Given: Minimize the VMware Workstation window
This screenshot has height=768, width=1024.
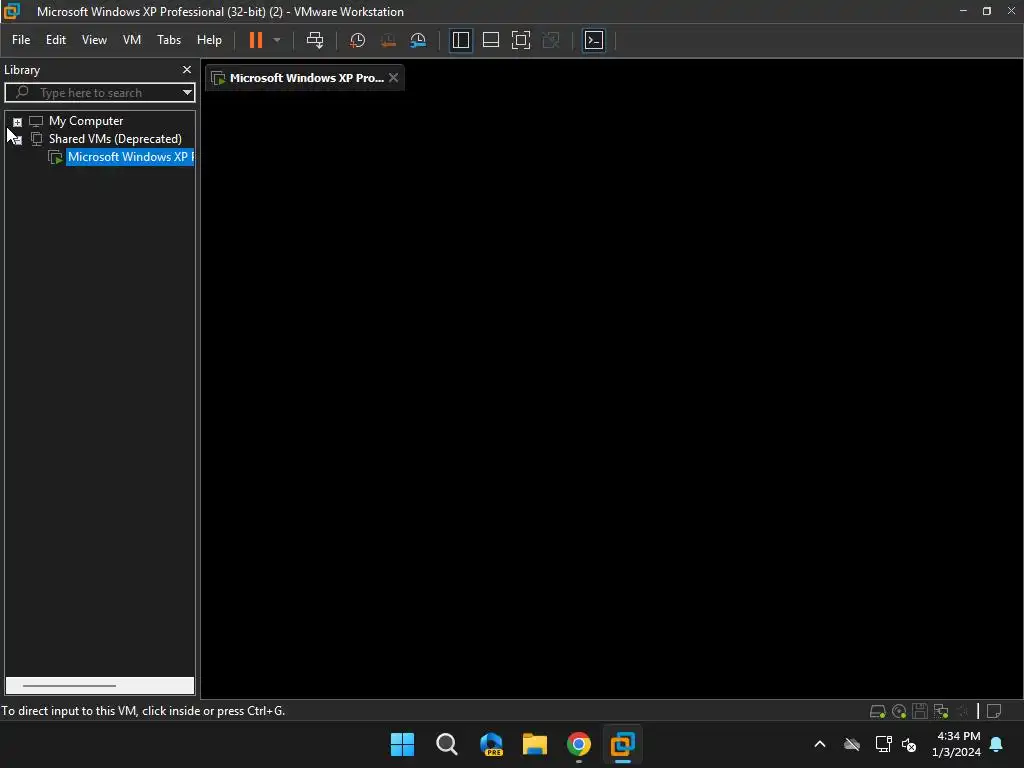Looking at the screenshot, I should (963, 11).
